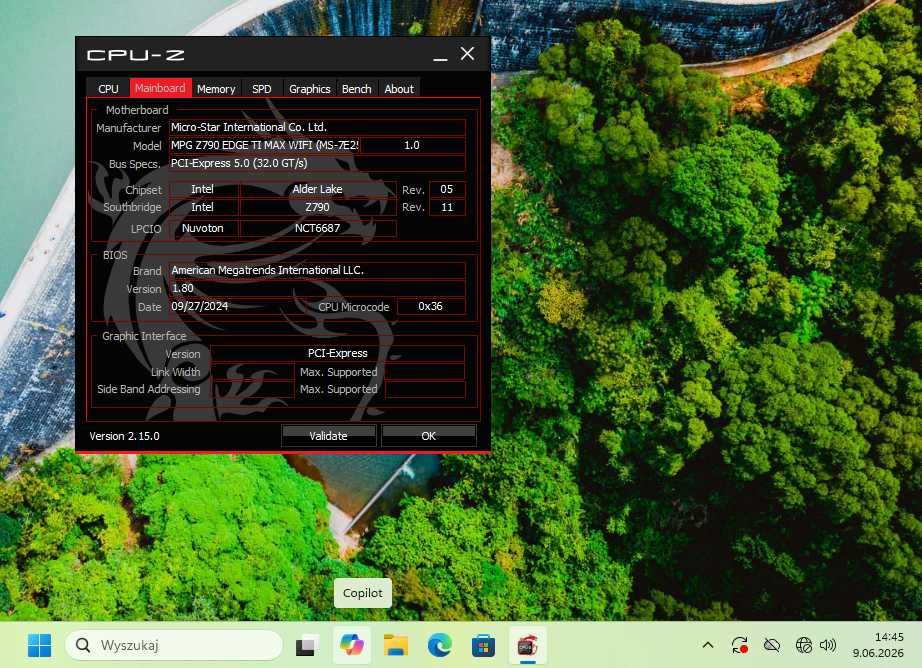Click the sync status tray icon
This screenshot has height=668, width=922.
(x=740, y=645)
